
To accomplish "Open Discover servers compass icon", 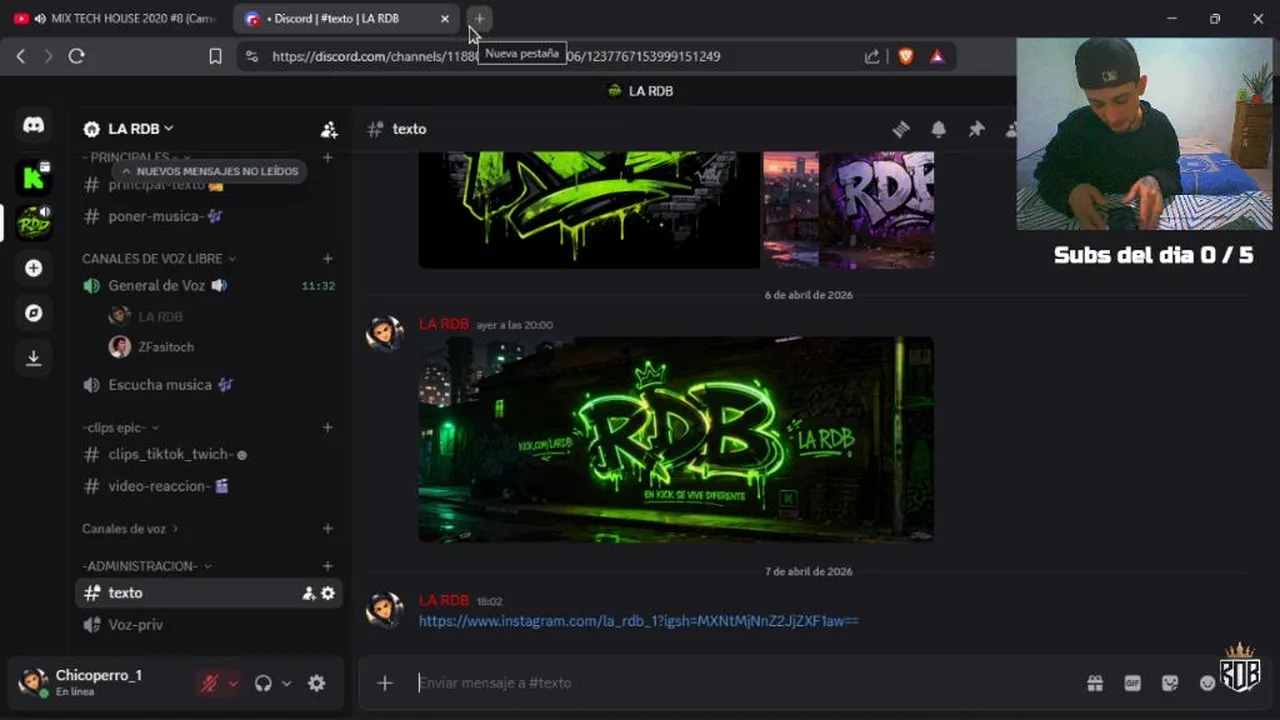I will [33, 313].
